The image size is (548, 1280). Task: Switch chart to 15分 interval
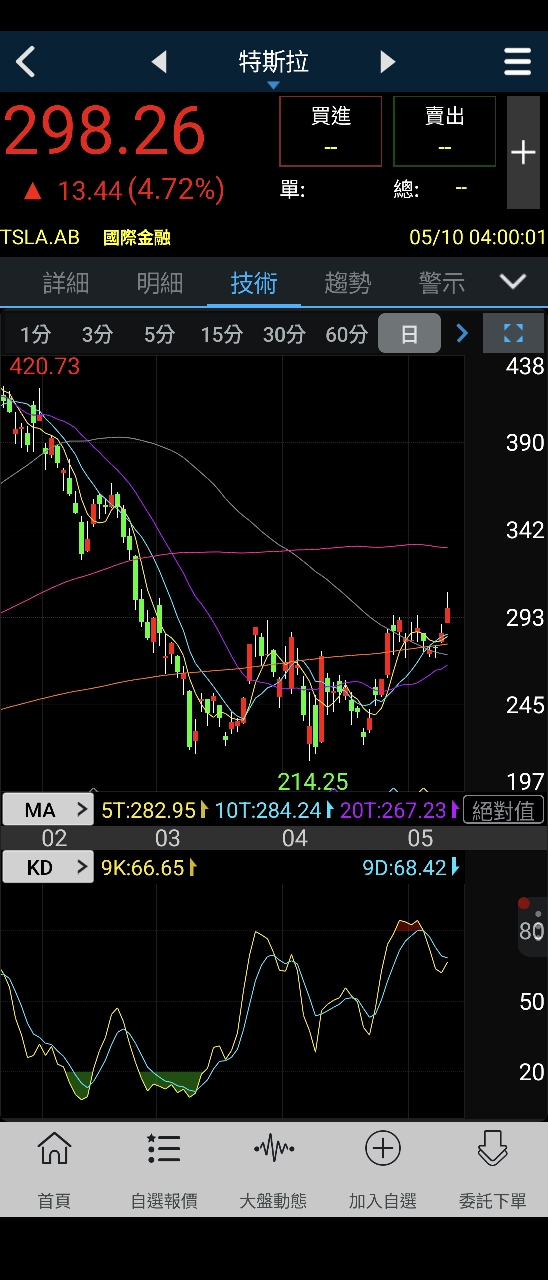pos(221,334)
